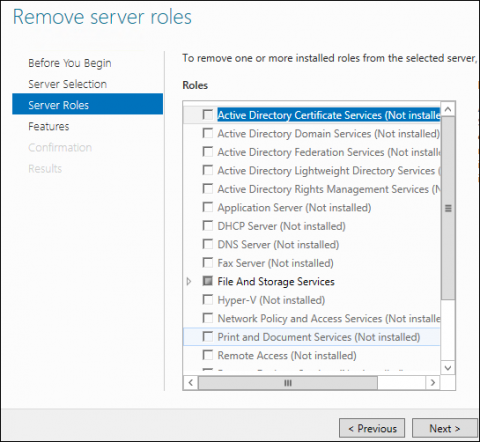This screenshot has width=480, height=442.
Task: Check the DHCP Server checkbox
Action: pyautogui.click(x=208, y=226)
